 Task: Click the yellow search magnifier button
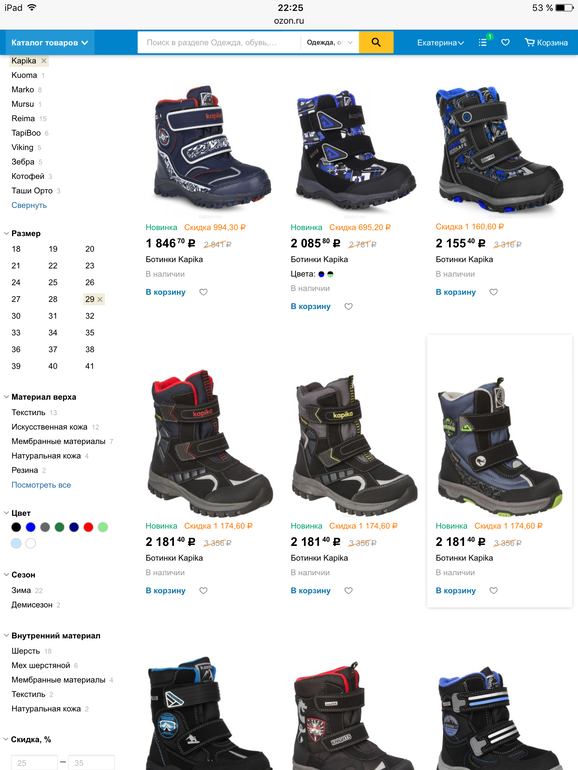tap(376, 42)
